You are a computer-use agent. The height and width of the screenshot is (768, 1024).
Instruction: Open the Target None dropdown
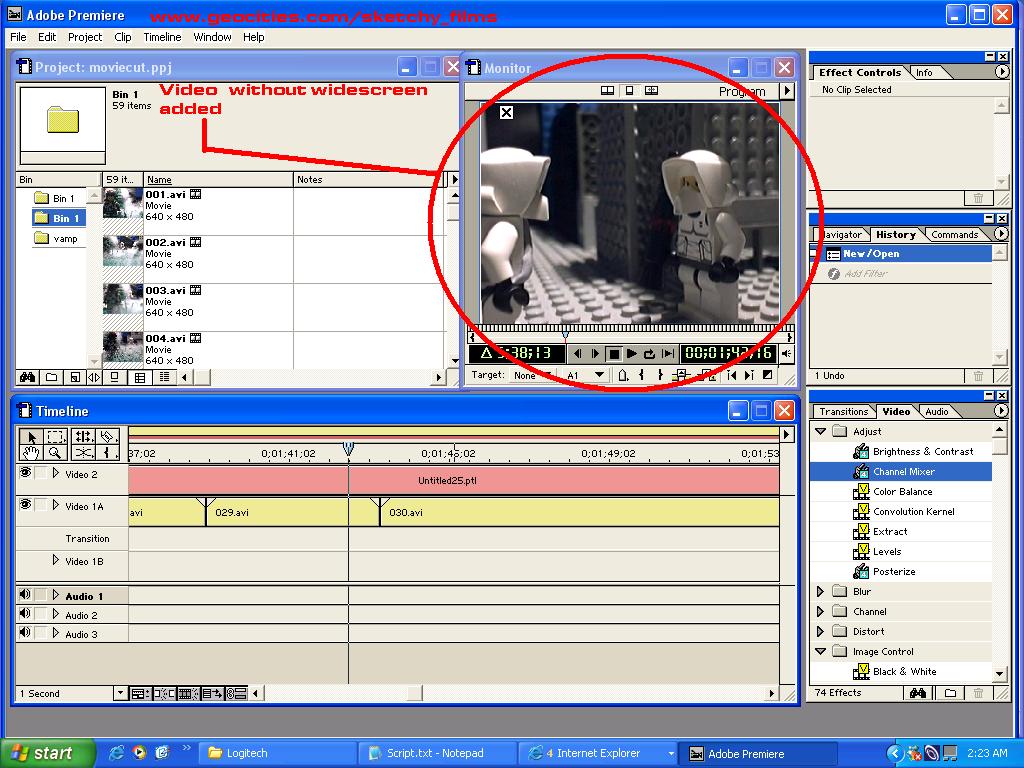[531, 376]
